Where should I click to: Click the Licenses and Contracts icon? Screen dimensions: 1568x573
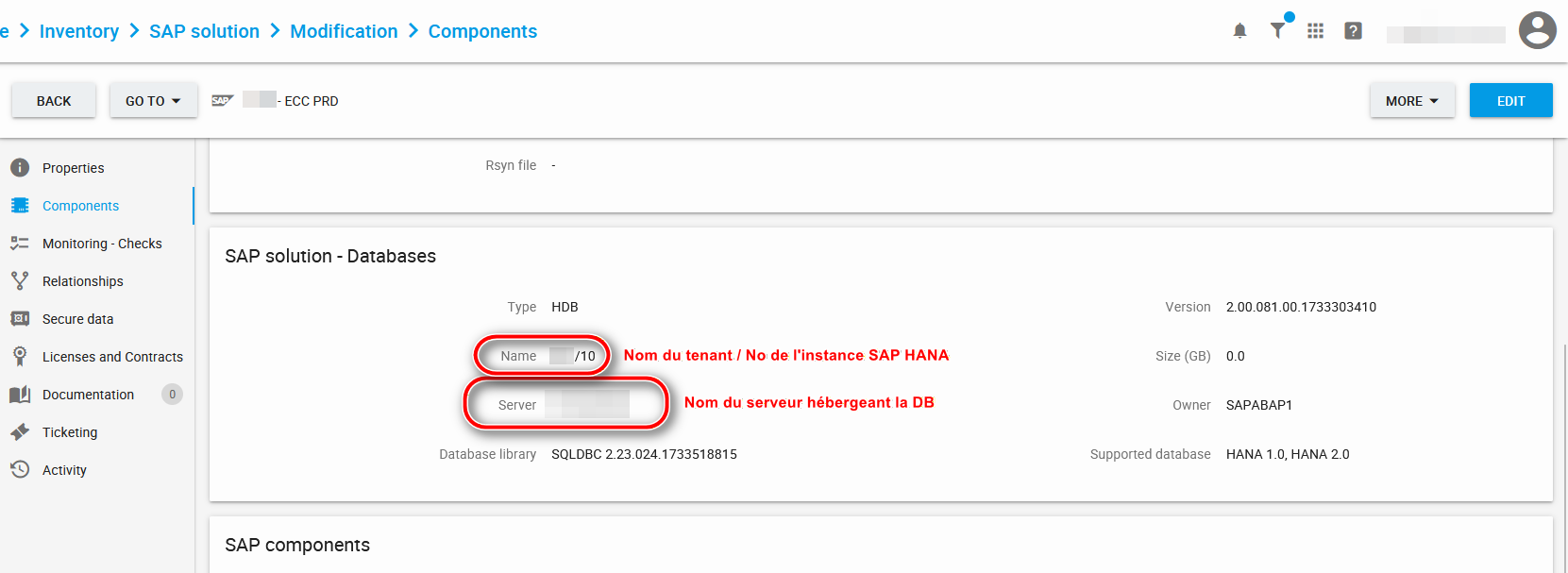(x=20, y=357)
